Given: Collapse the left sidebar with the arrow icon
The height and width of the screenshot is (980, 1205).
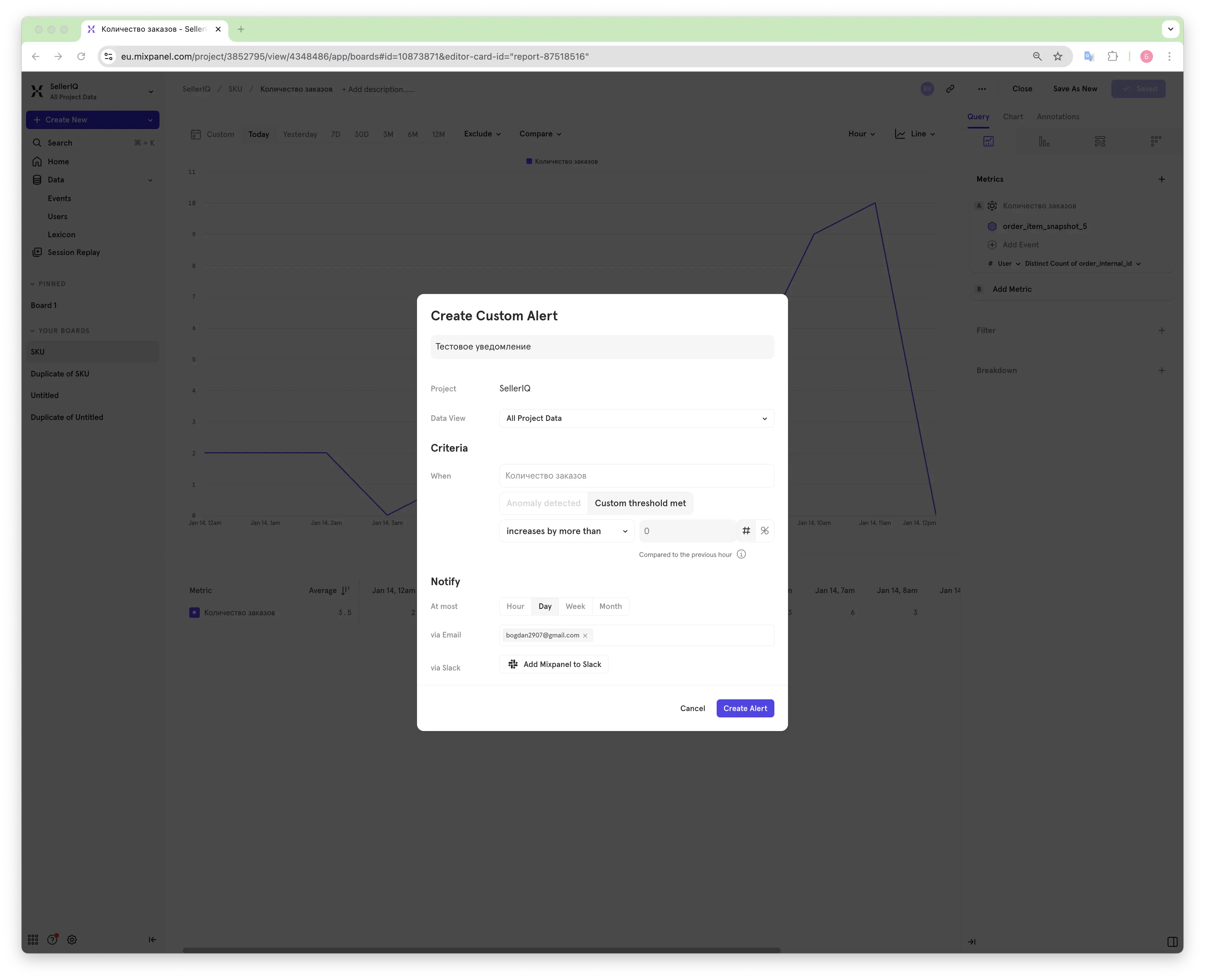Looking at the screenshot, I should 153,939.
